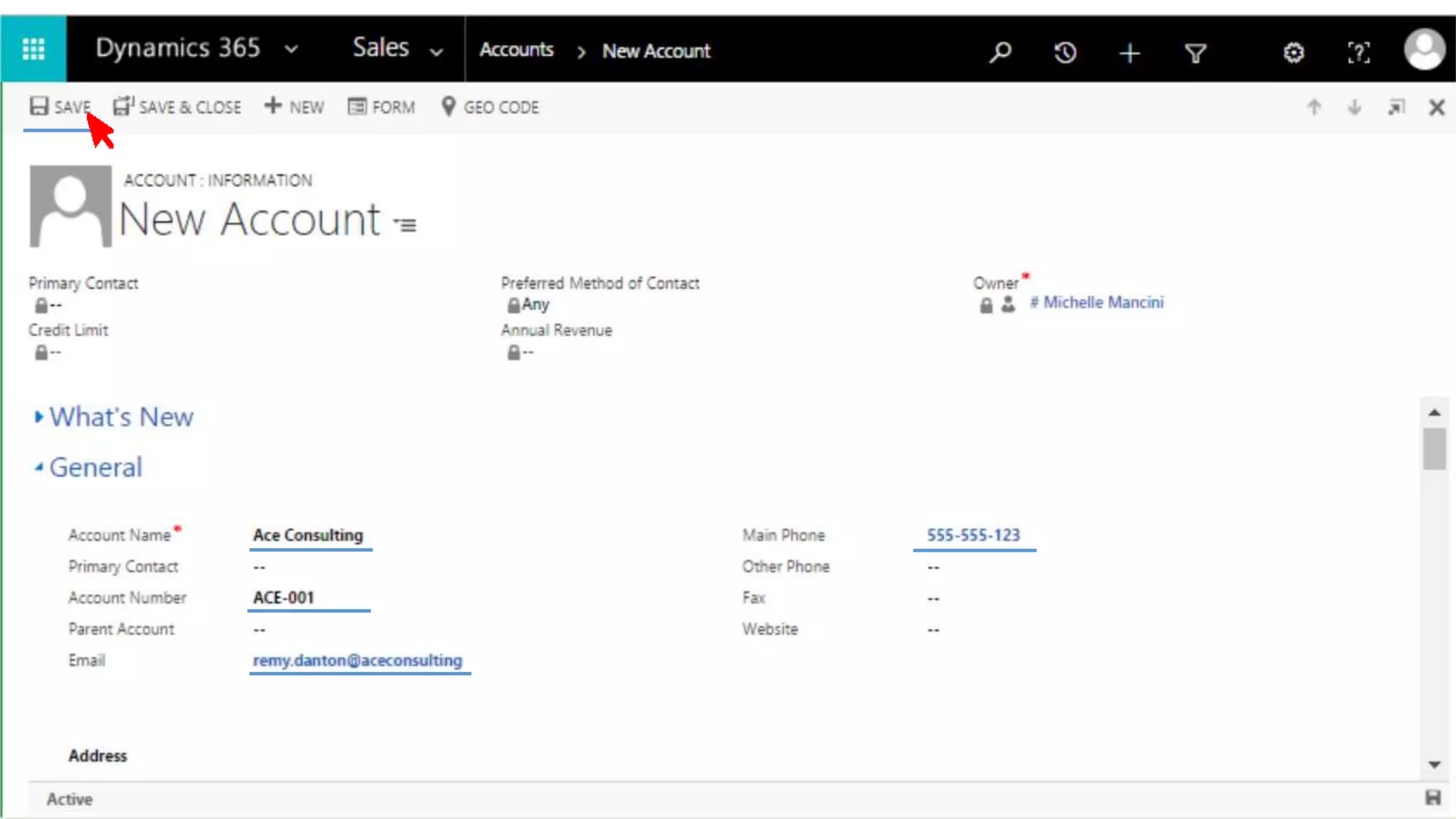Open owner Michelle Mancini link
The width and height of the screenshot is (1456, 819).
tap(1103, 302)
